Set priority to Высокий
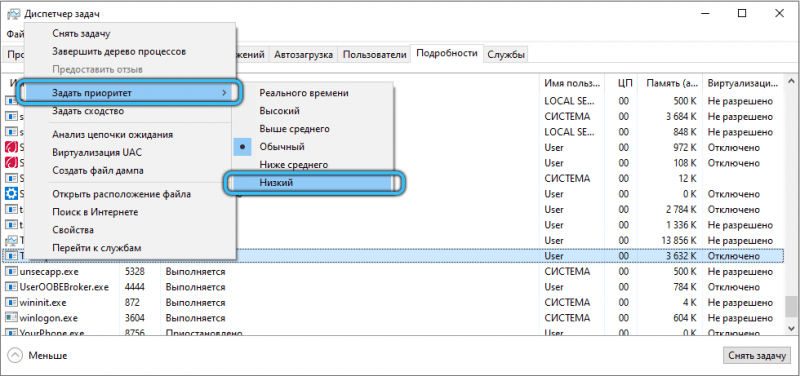Image resolution: width=800 pixels, height=376 pixels. tap(279, 111)
